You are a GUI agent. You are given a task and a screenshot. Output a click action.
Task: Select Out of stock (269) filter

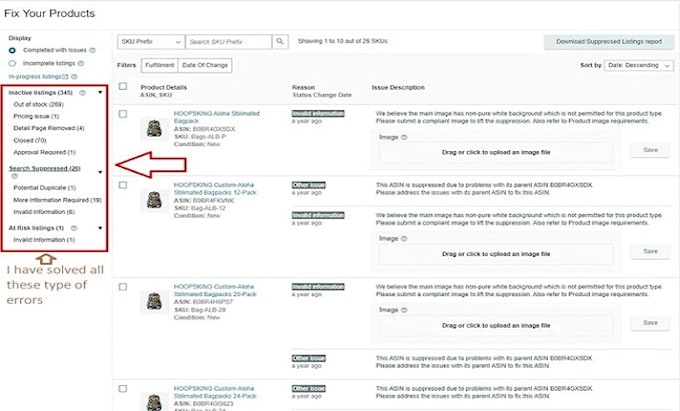pos(39,104)
